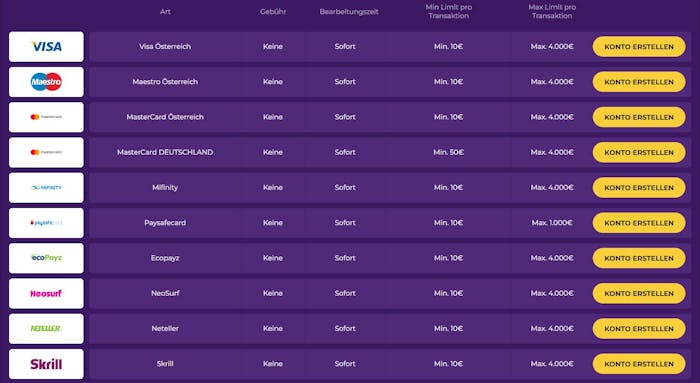The width and height of the screenshot is (700, 383).
Task: Click the Bearbeitungszeit column header
Action: click(x=349, y=12)
